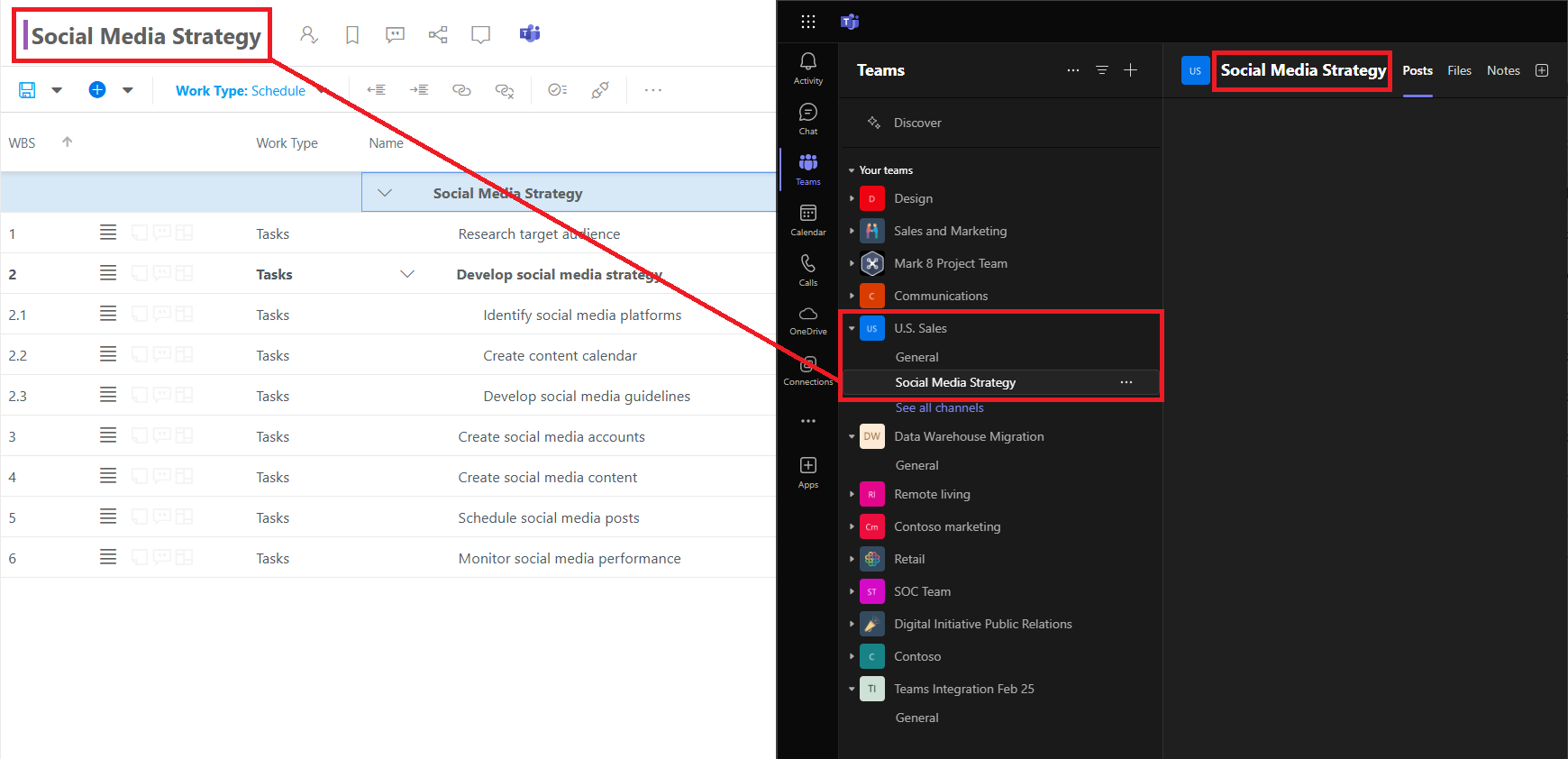Open Calls in the Teams sidebar

(808, 270)
